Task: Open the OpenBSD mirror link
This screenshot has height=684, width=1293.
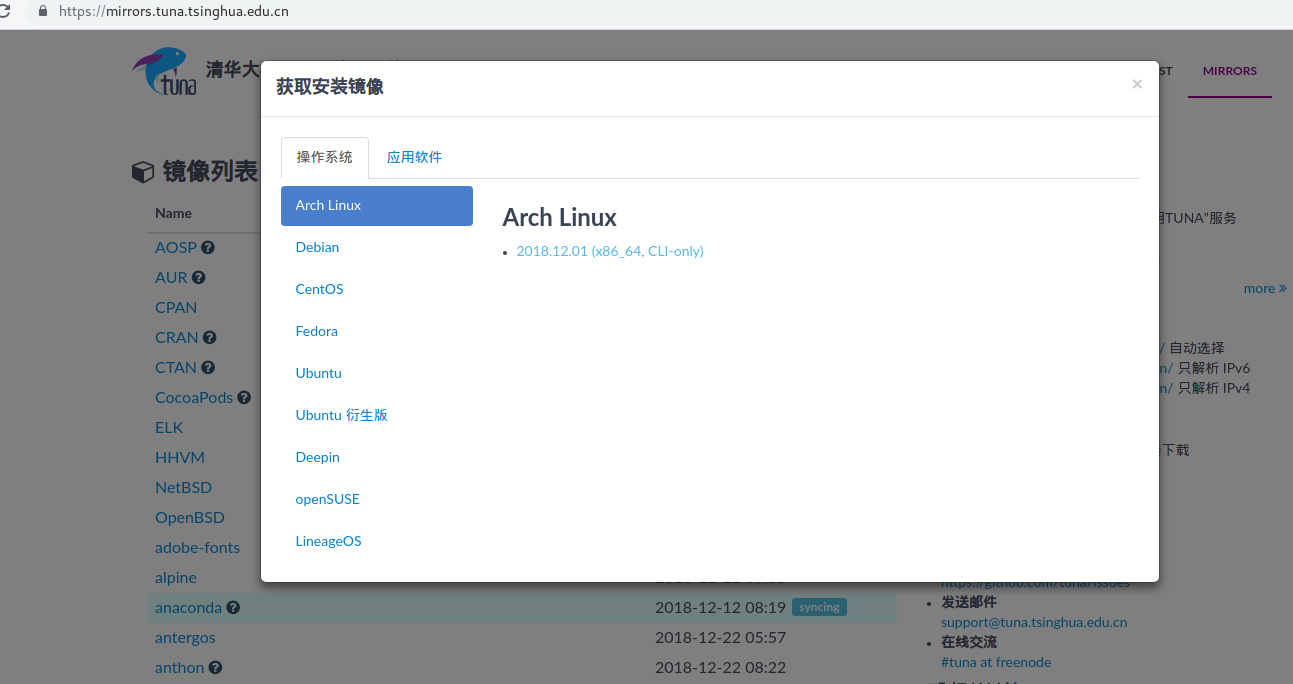Action: point(190,517)
